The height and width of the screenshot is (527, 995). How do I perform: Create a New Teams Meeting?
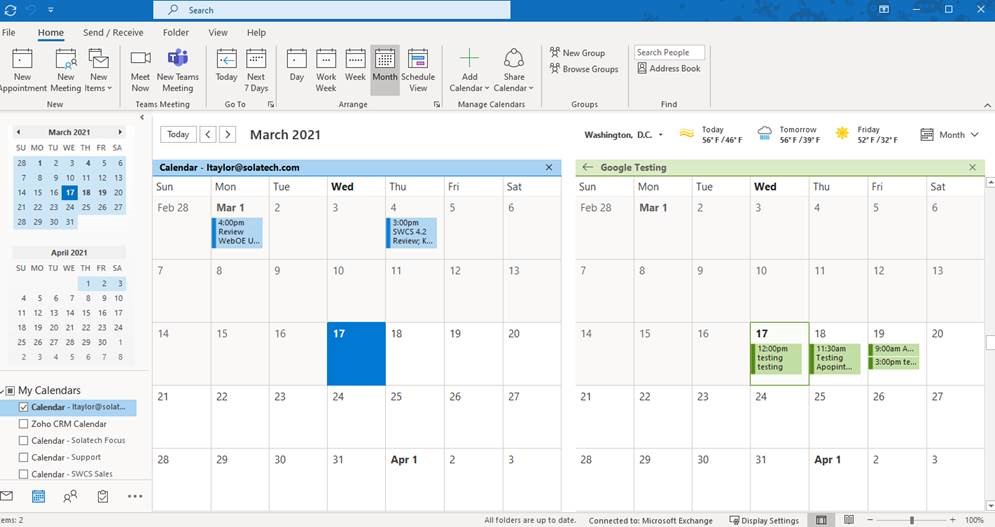pos(178,70)
